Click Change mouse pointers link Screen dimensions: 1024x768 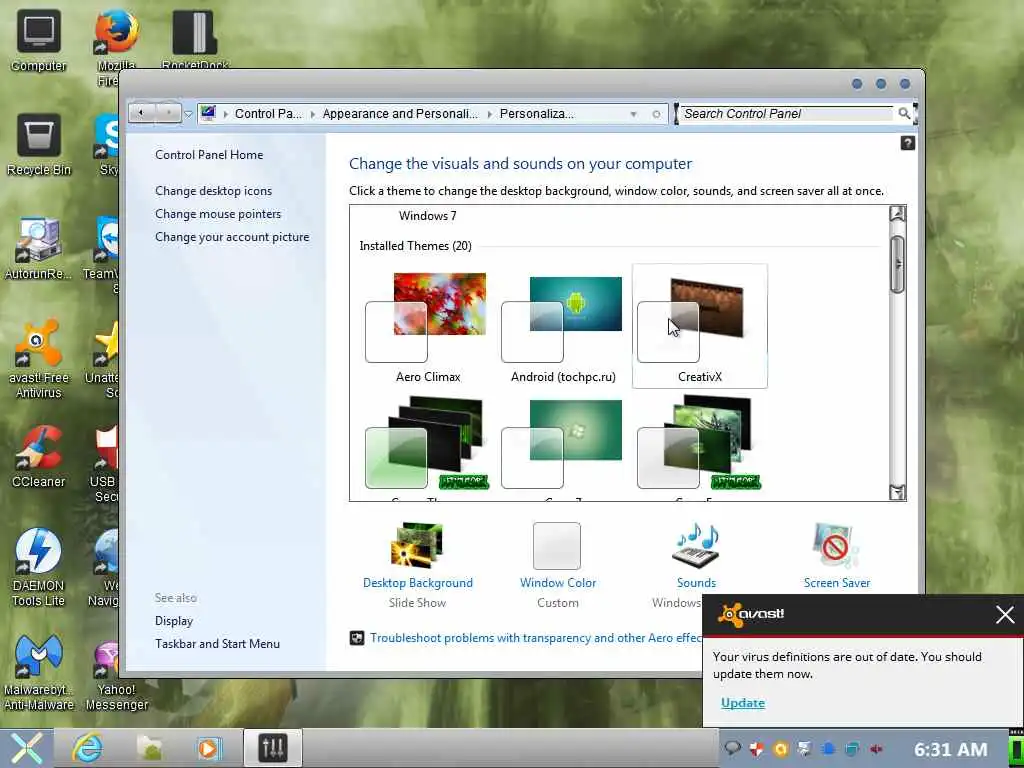(218, 214)
